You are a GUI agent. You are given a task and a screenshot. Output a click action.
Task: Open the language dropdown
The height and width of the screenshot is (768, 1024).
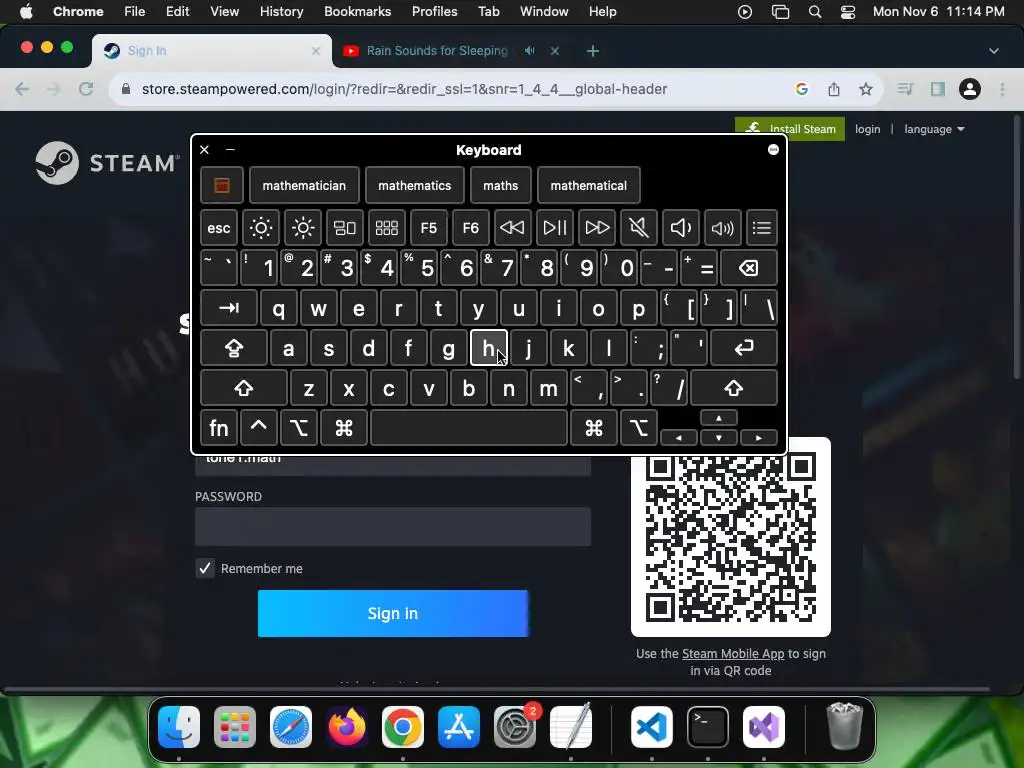934,129
